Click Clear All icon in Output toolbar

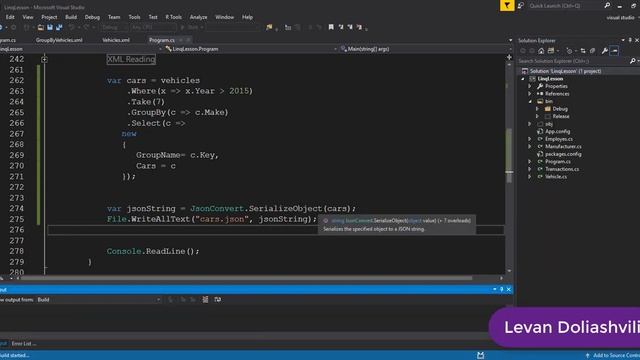tap(205, 300)
